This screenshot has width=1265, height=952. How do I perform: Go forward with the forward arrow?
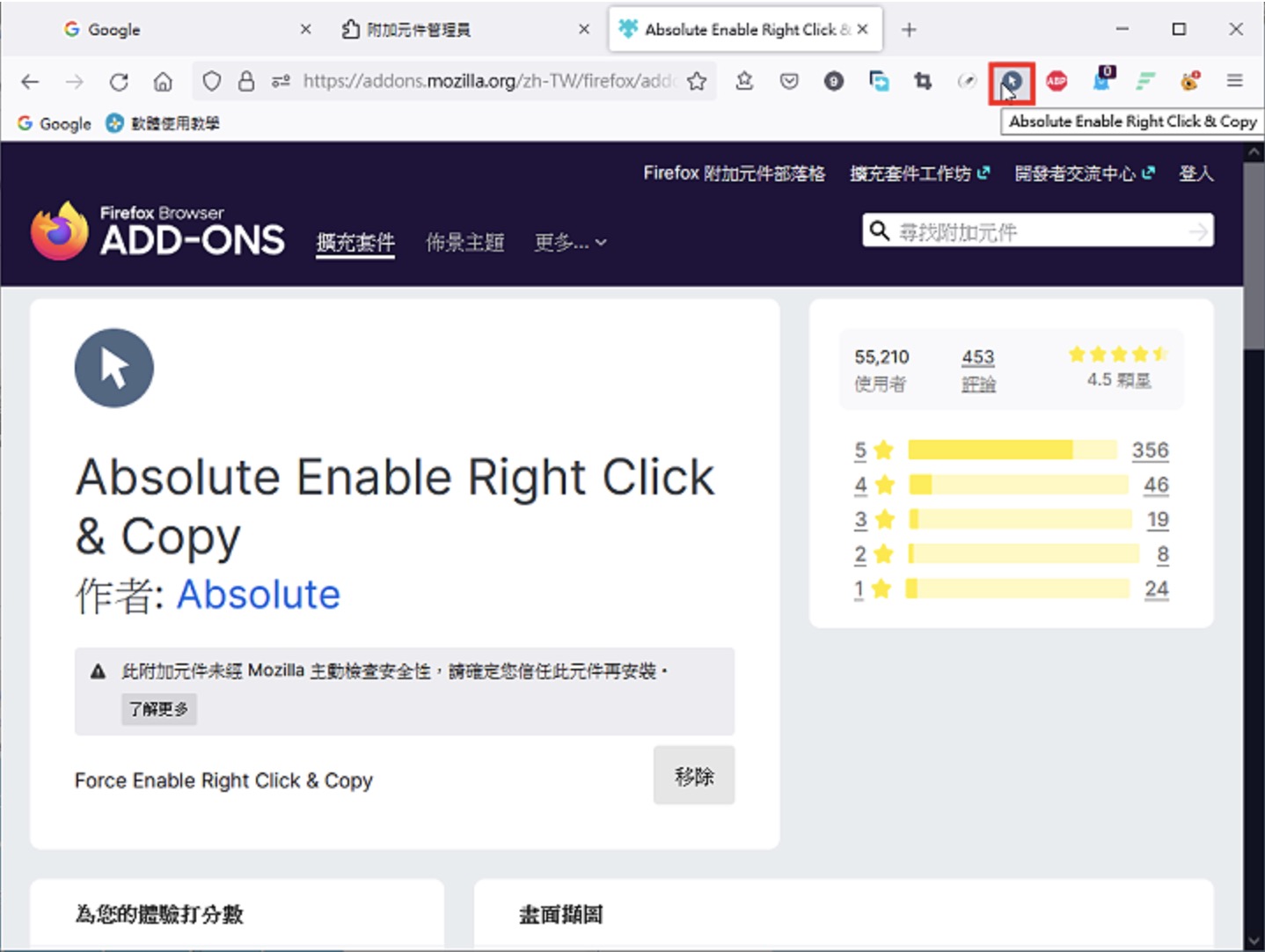75,82
